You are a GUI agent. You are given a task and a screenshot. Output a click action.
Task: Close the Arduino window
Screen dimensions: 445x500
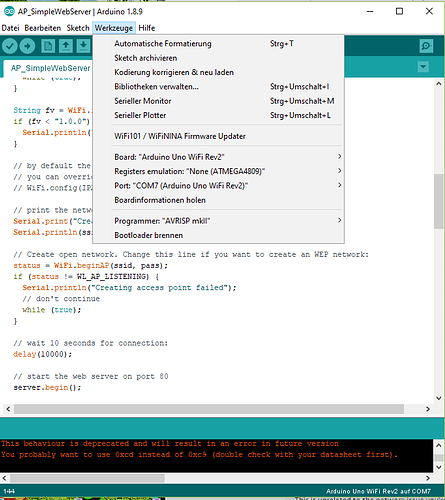(x=429, y=11)
